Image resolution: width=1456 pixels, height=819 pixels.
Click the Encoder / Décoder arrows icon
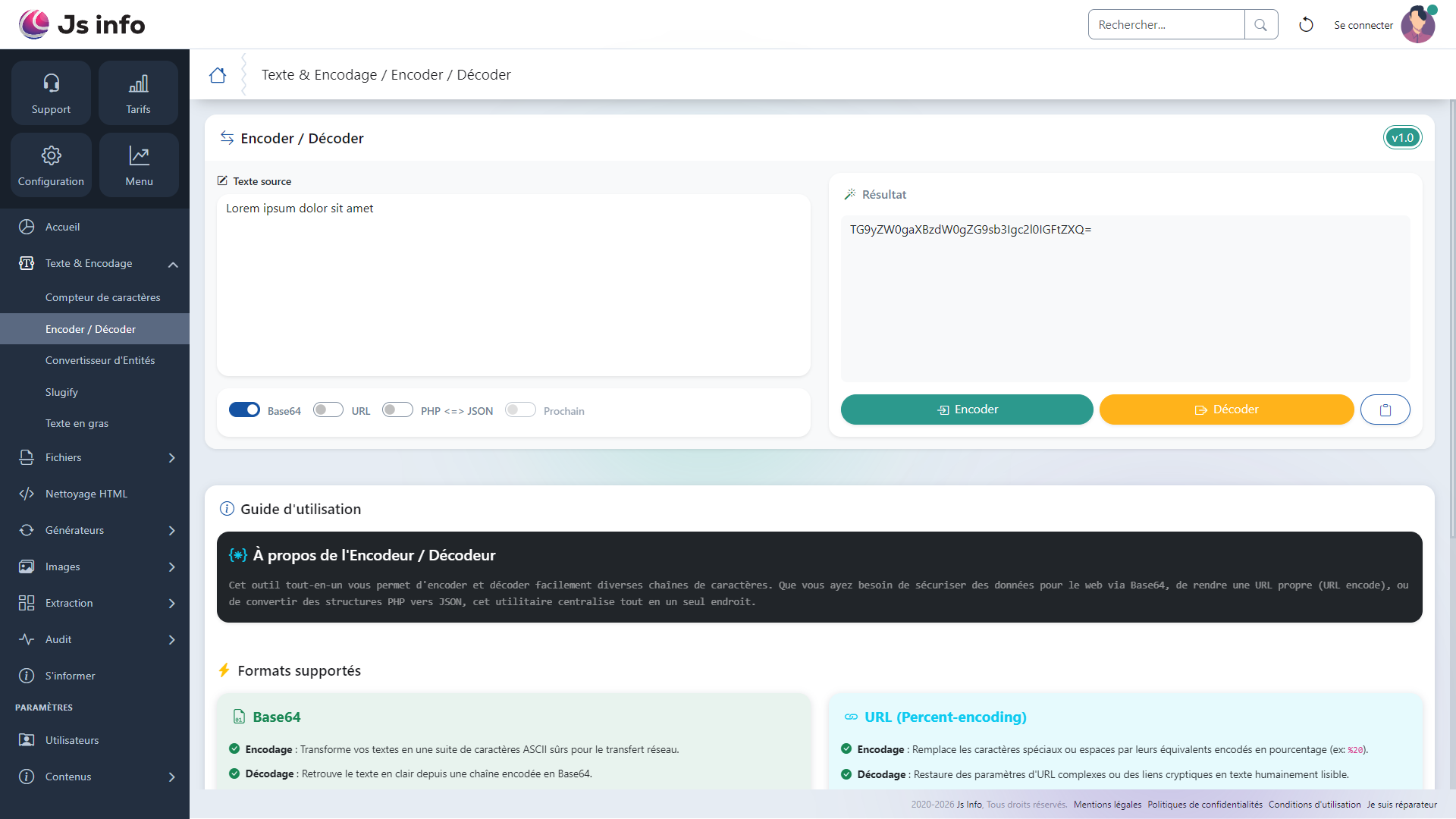(227, 138)
